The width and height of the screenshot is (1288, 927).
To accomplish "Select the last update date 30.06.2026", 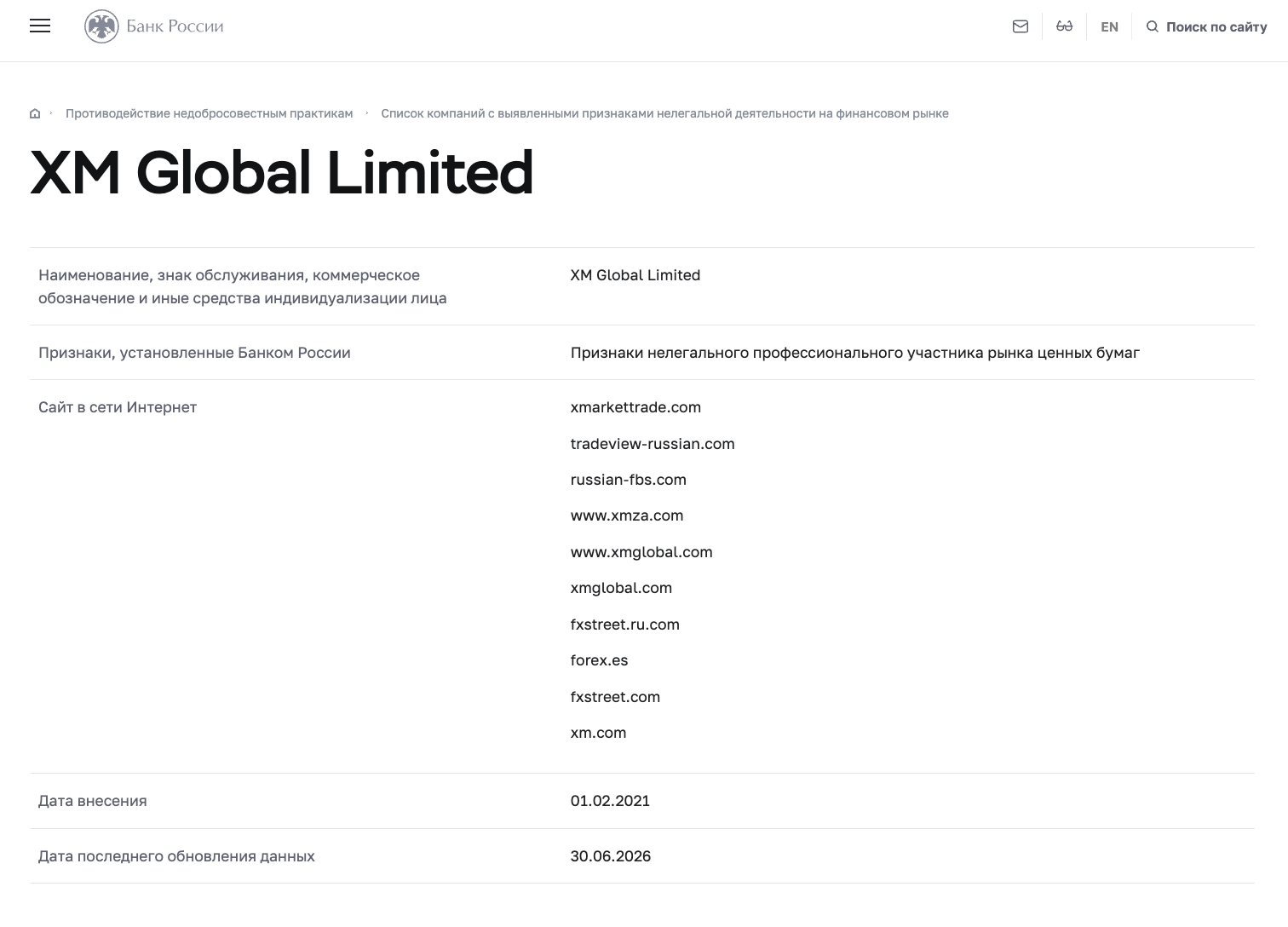I will pos(611,856).
